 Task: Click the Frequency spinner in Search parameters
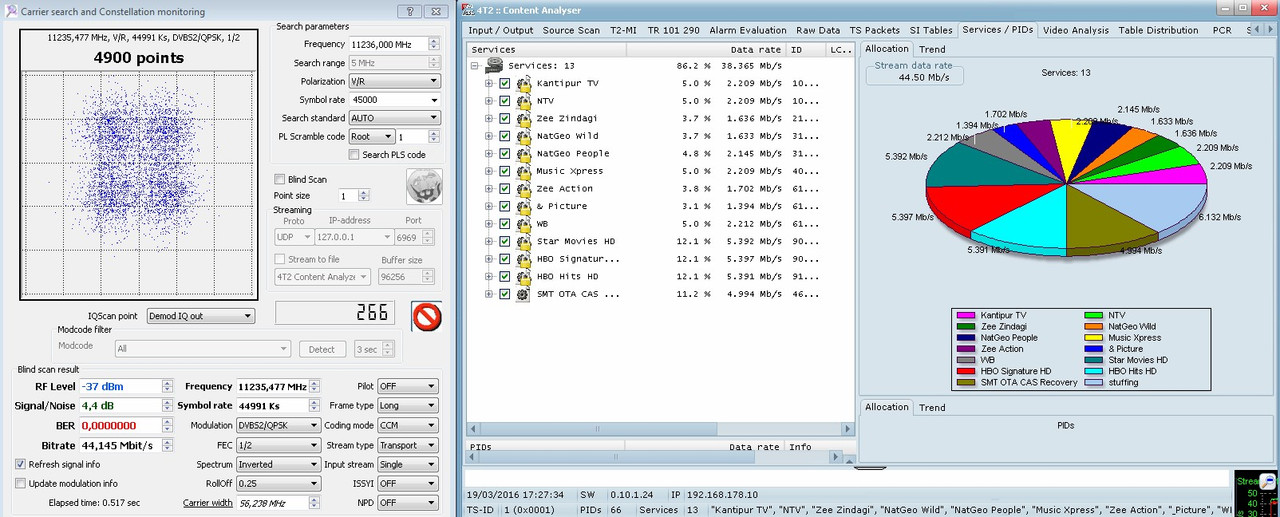(433, 44)
